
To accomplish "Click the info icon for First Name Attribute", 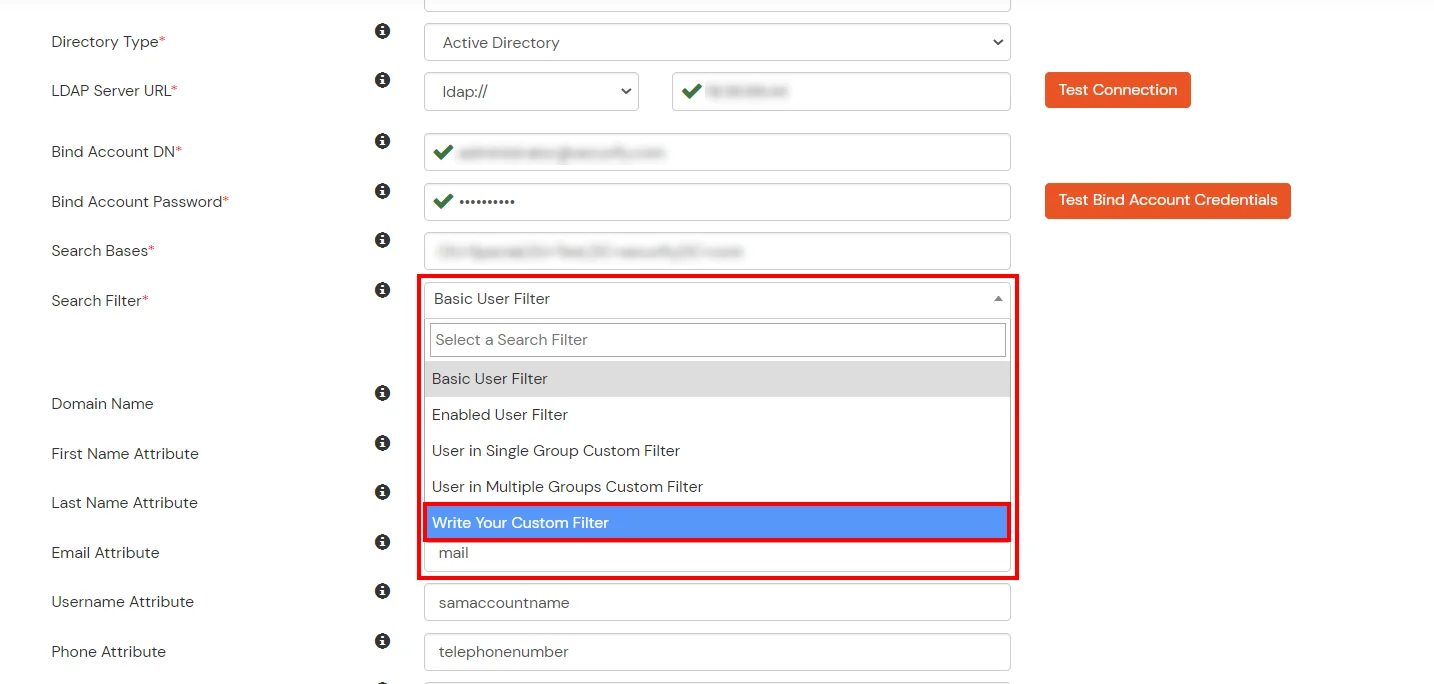I will 382,443.
